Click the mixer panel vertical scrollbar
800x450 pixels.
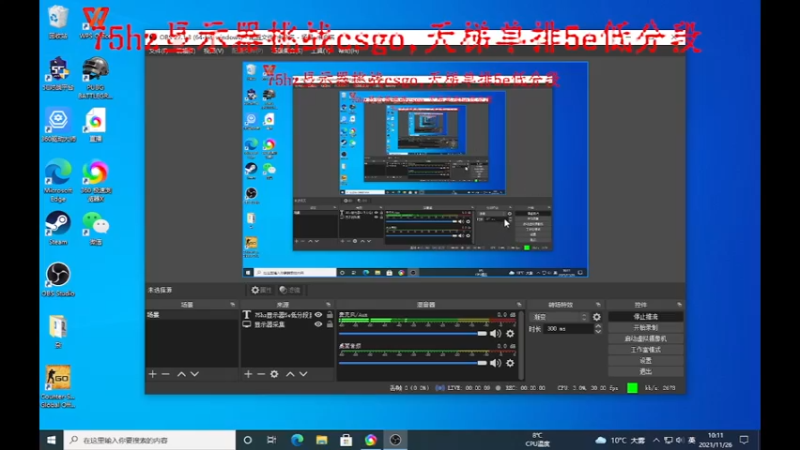coord(521,345)
